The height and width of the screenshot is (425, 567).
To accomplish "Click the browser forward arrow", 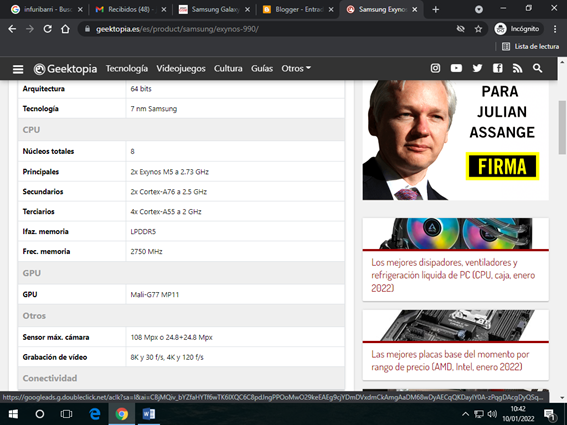I will tap(30, 29).
